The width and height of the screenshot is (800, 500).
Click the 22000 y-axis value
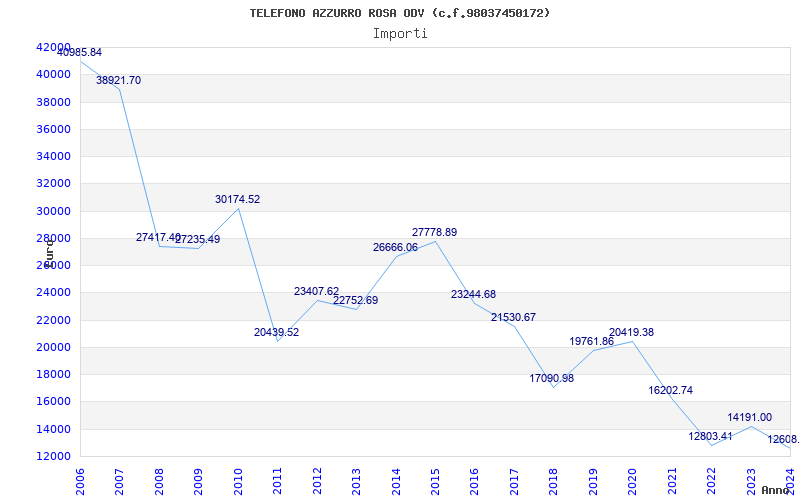pyautogui.click(x=54, y=320)
